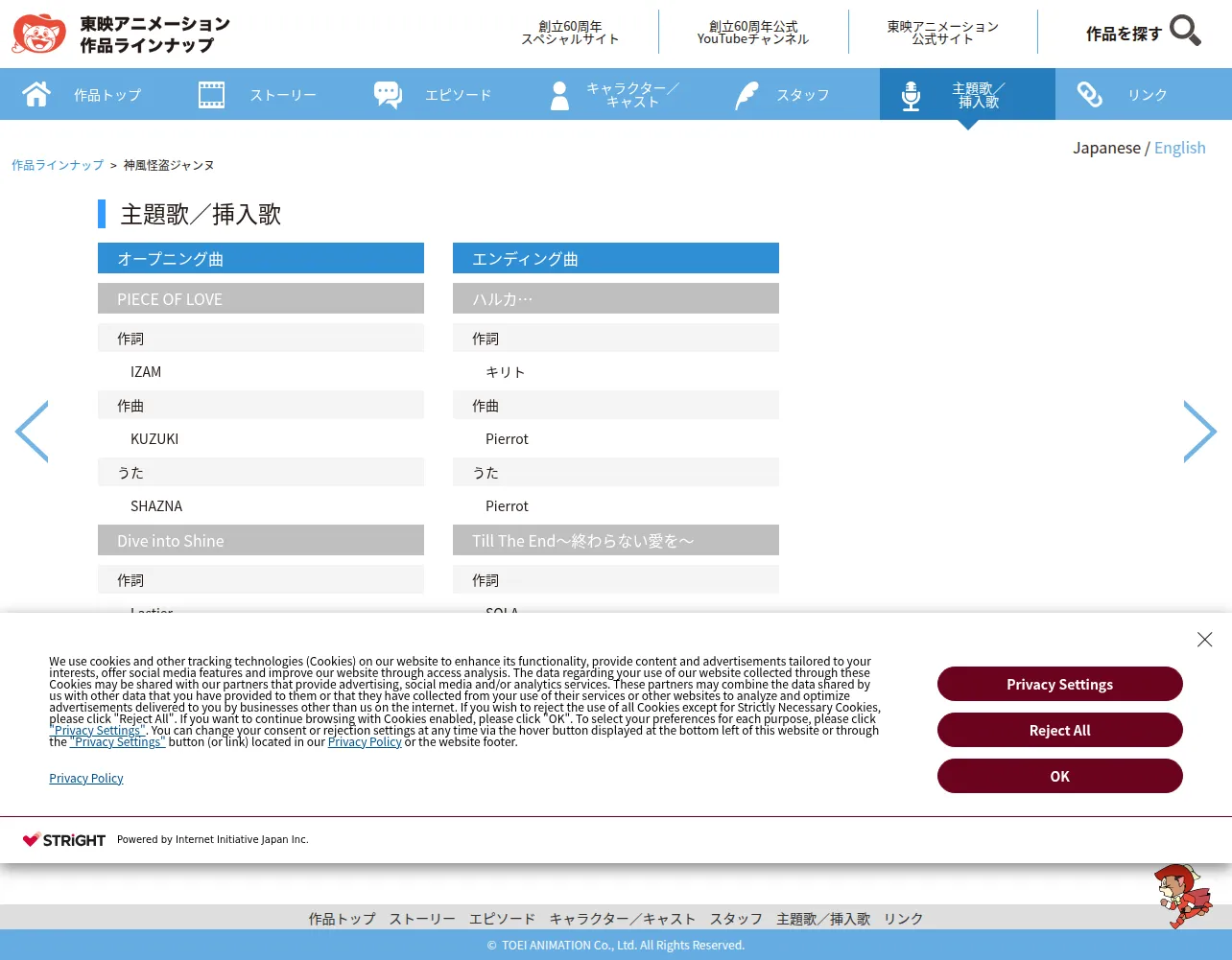Click 神風怪盗ジャンヌ breadcrumb text
1232x960 pixels.
(169, 165)
